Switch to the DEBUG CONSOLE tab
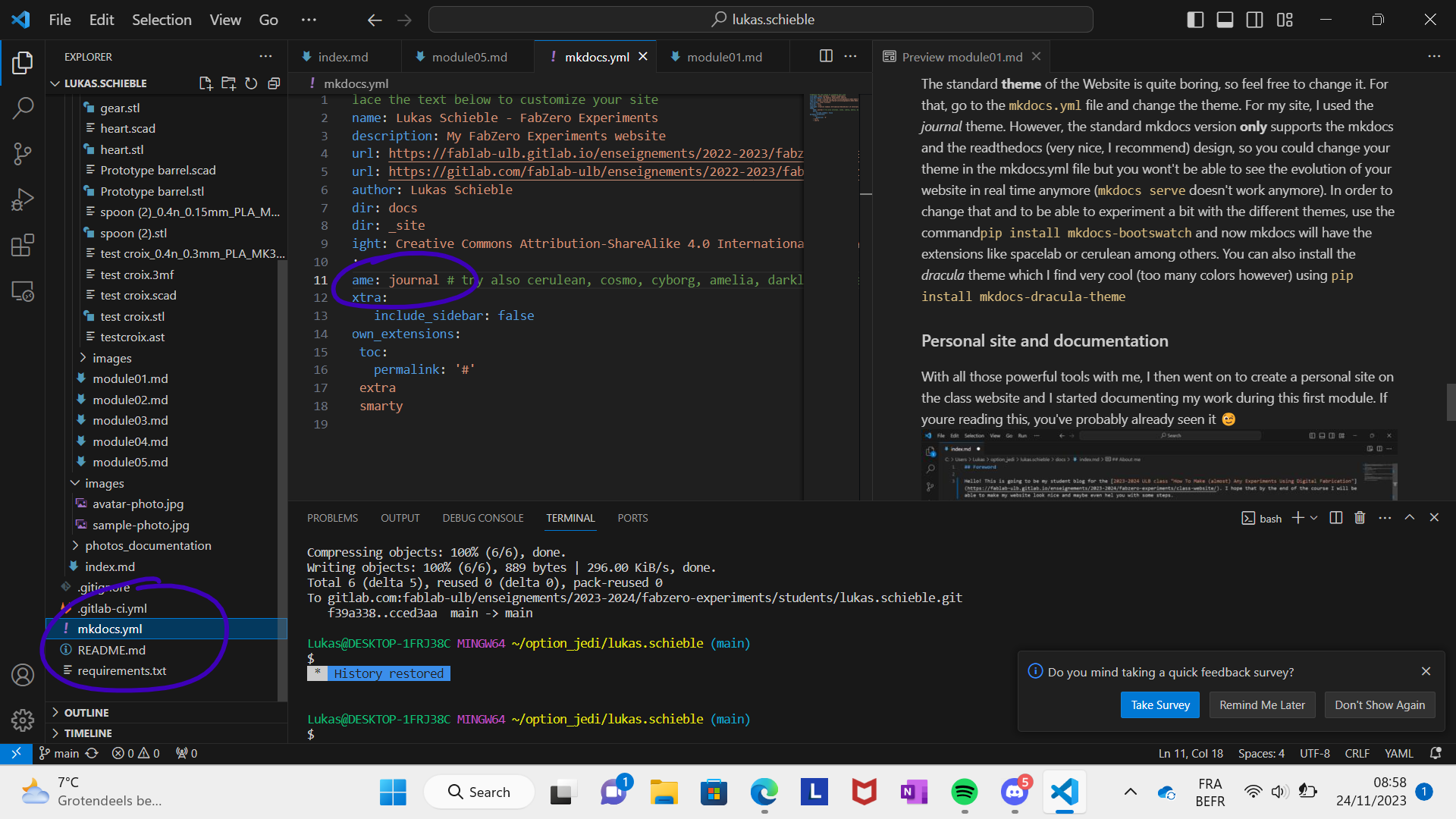This screenshot has width=1456, height=819. tap(483, 518)
